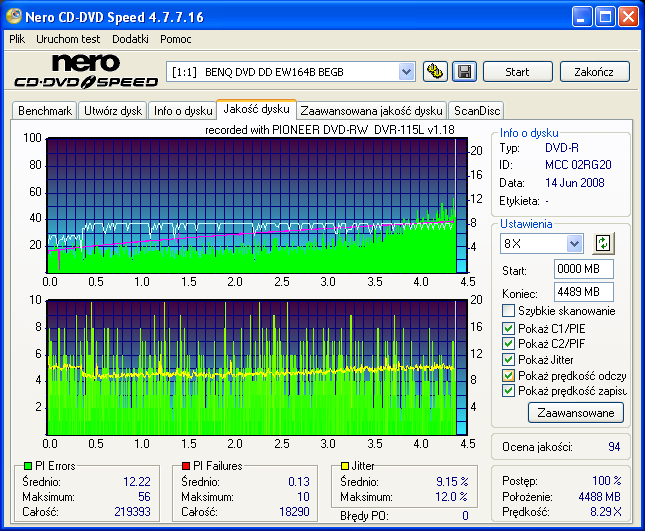Screen dimensions: 645x531
Task: Open the BENQ DVD drive selection dropdown
Action: point(406,72)
